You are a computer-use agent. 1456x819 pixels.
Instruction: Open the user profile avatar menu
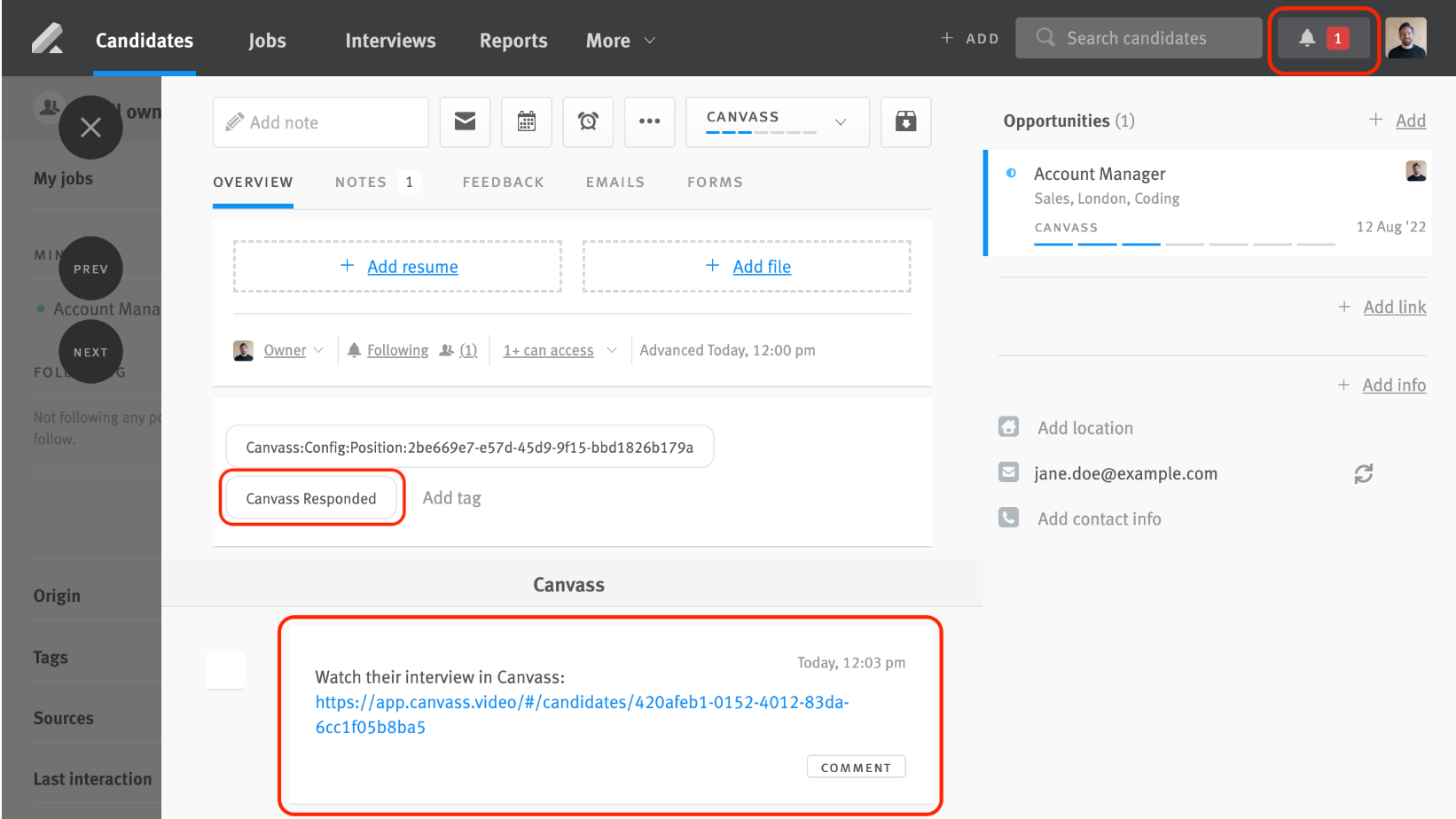pos(1405,38)
